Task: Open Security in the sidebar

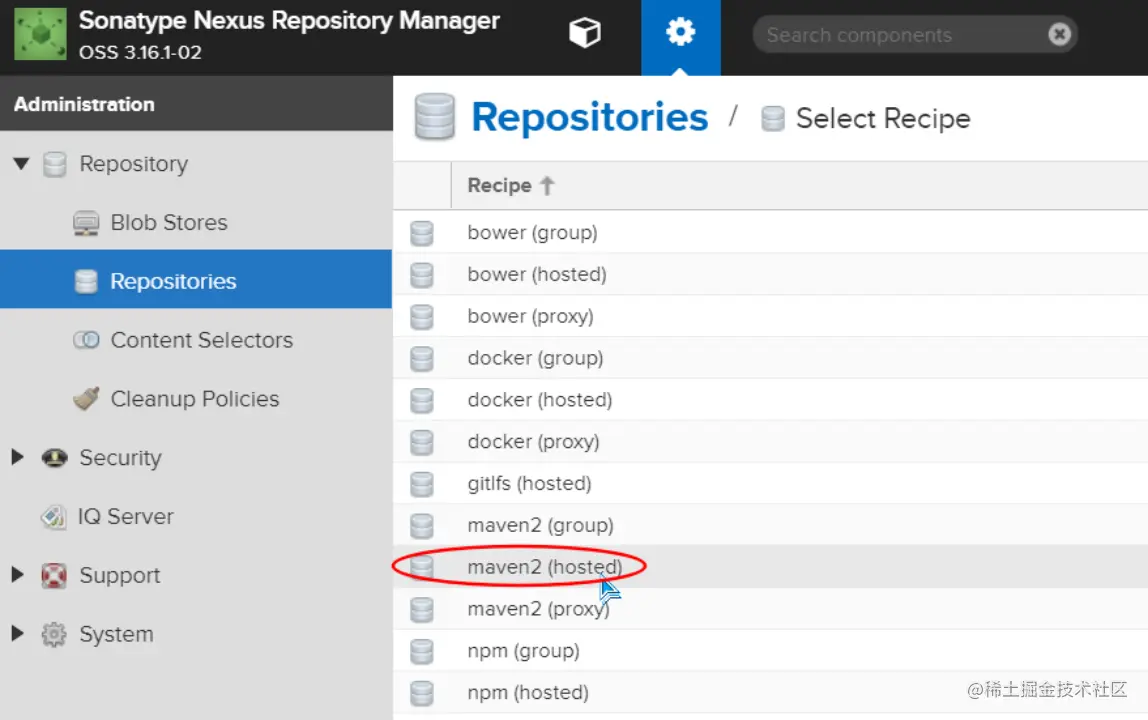Action: pyautogui.click(x=120, y=458)
